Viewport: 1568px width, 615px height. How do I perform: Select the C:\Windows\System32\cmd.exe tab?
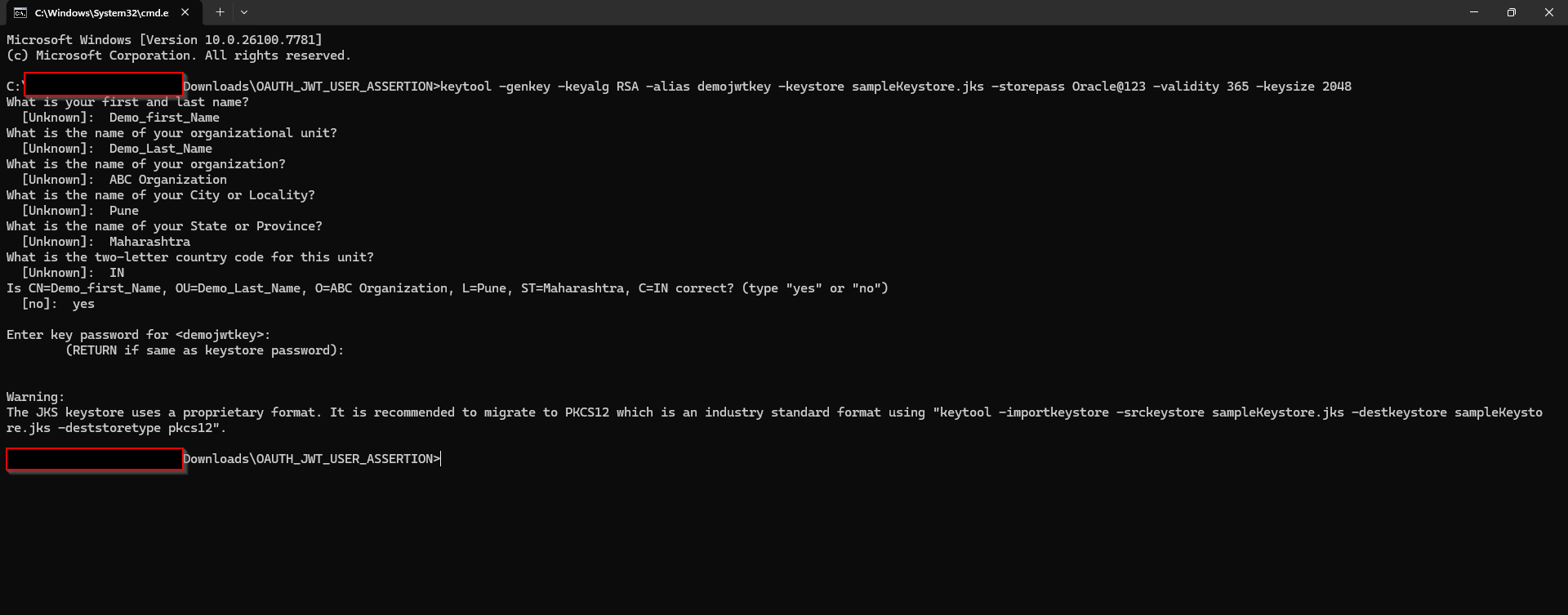pyautogui.click(x=101, y=12)
